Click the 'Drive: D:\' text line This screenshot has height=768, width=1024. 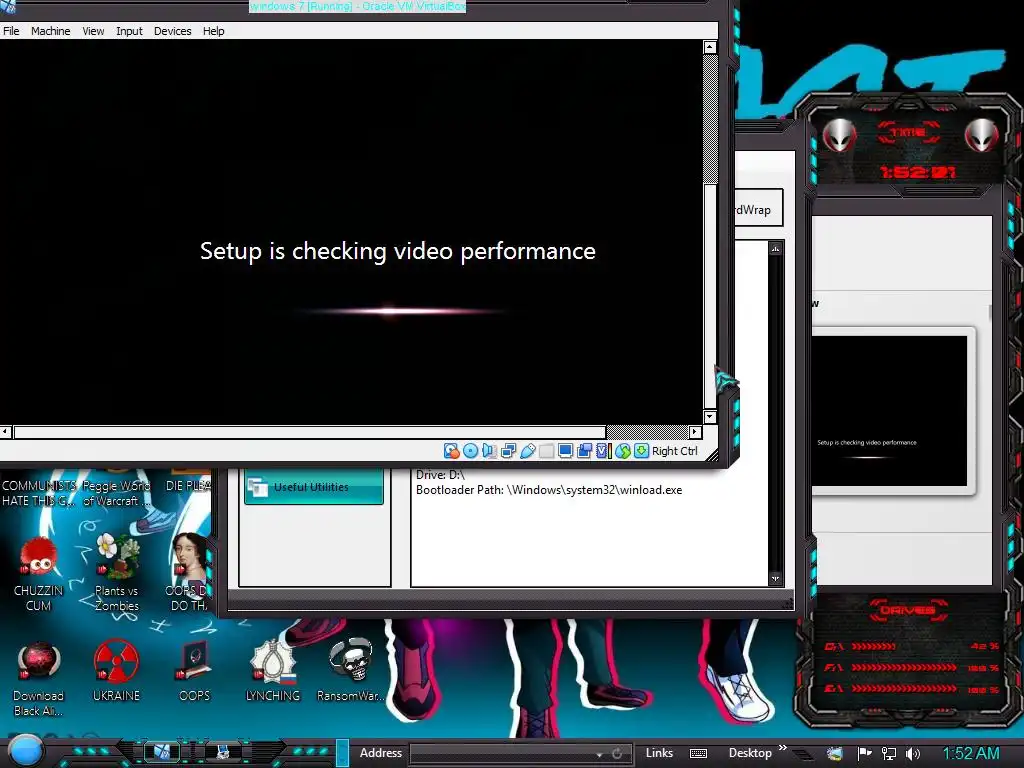(x=440, y=475)
